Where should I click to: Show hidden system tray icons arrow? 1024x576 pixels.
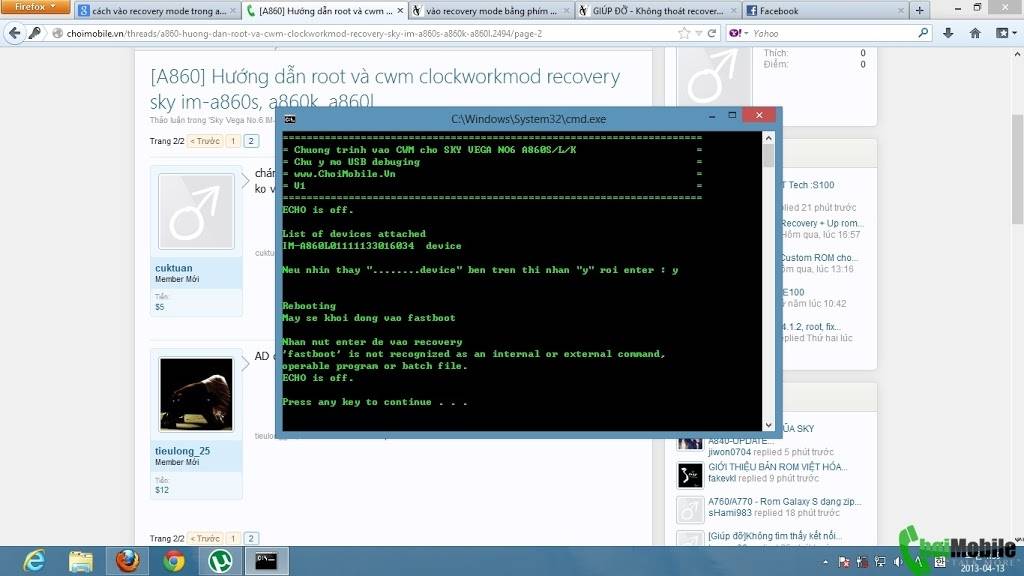(825, 562)
